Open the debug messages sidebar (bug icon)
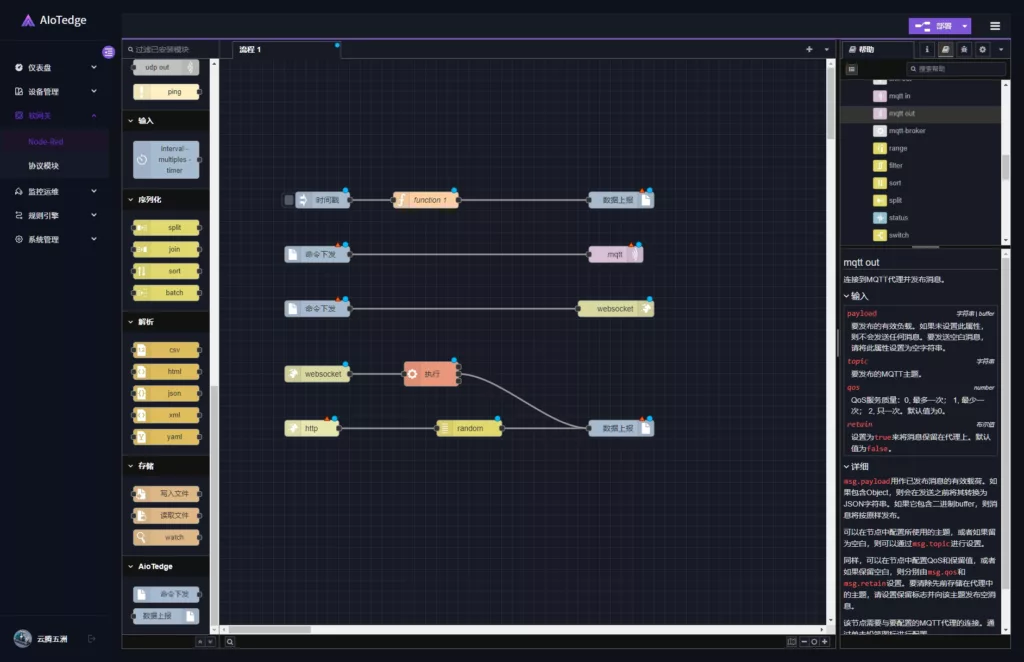The height and width of the screenshot is (662, 1024). [x=964, y=49]
